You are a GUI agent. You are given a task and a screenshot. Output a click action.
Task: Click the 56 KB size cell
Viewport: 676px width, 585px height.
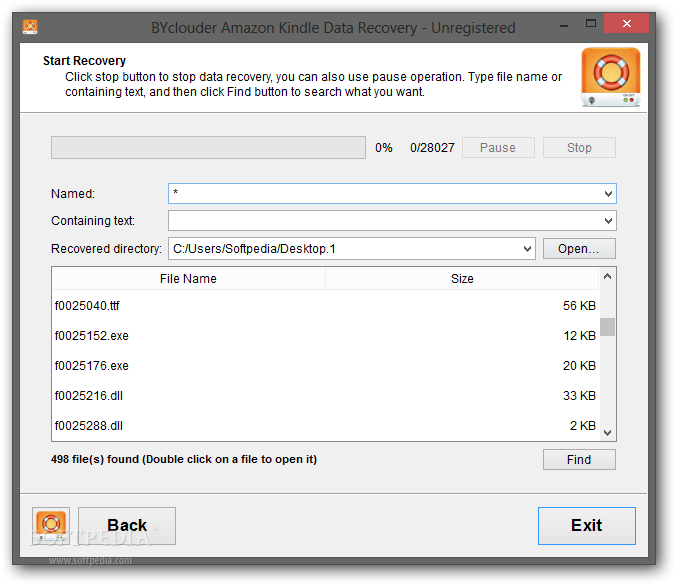(x=579, y=306)
